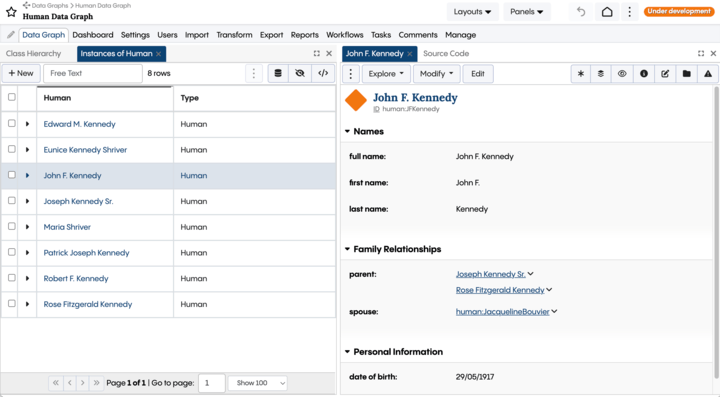720x397 pixels.
Task: Click the Under development status badge
Action: pos(679,11)
